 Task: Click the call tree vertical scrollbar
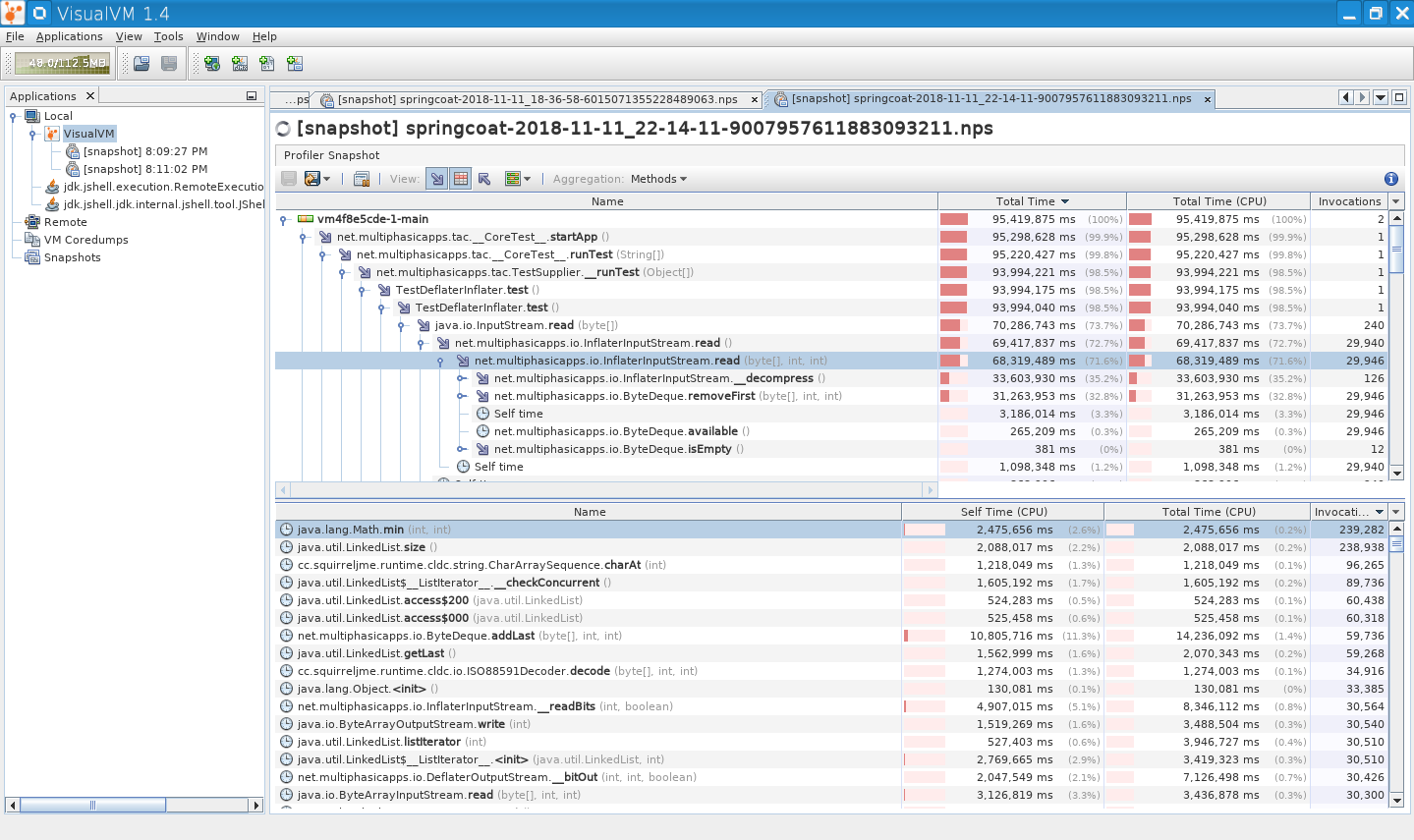(x=1396, y=346)
